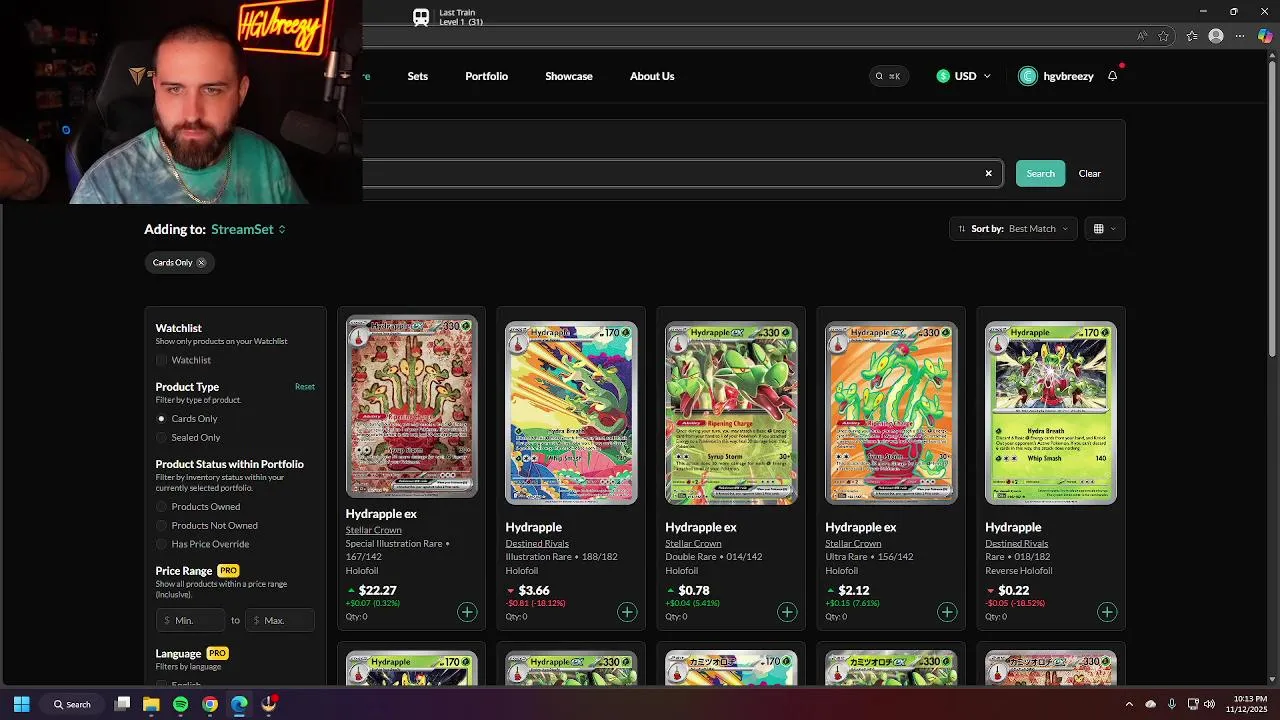Add Hydrapple ex 167/142 with plus icon

pyautogui.click(x=467, y=612)
